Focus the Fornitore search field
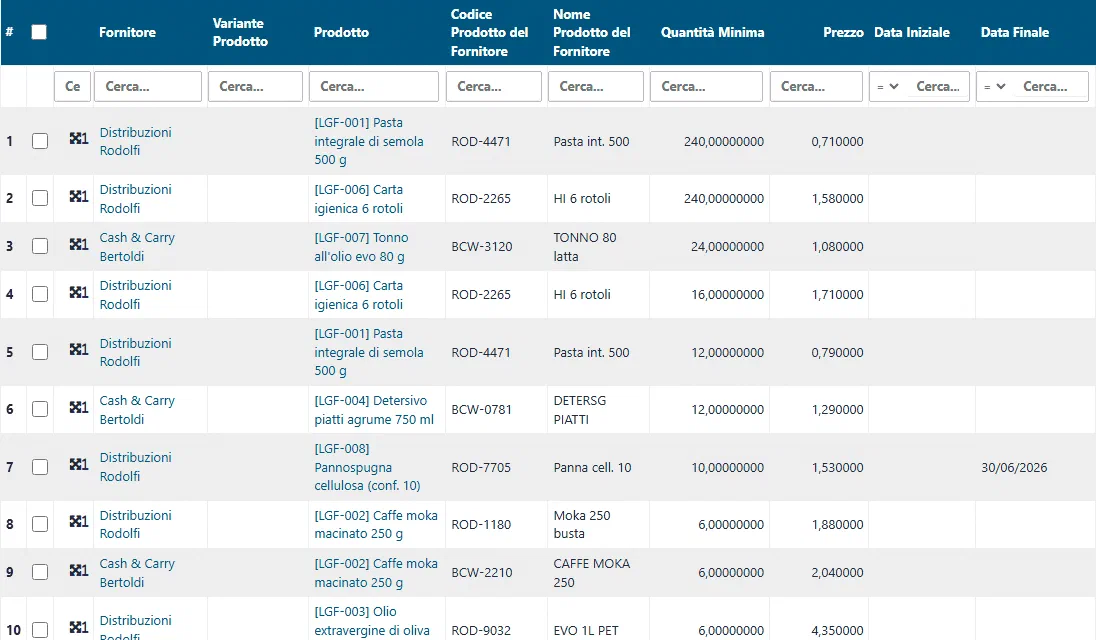 coord(147,87)
